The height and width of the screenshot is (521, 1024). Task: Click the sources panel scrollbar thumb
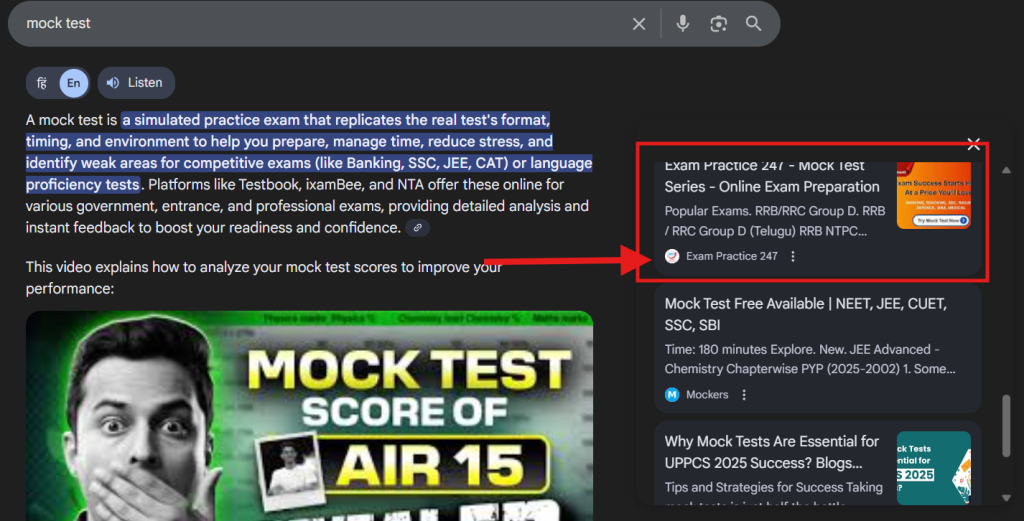[1006, 427]
